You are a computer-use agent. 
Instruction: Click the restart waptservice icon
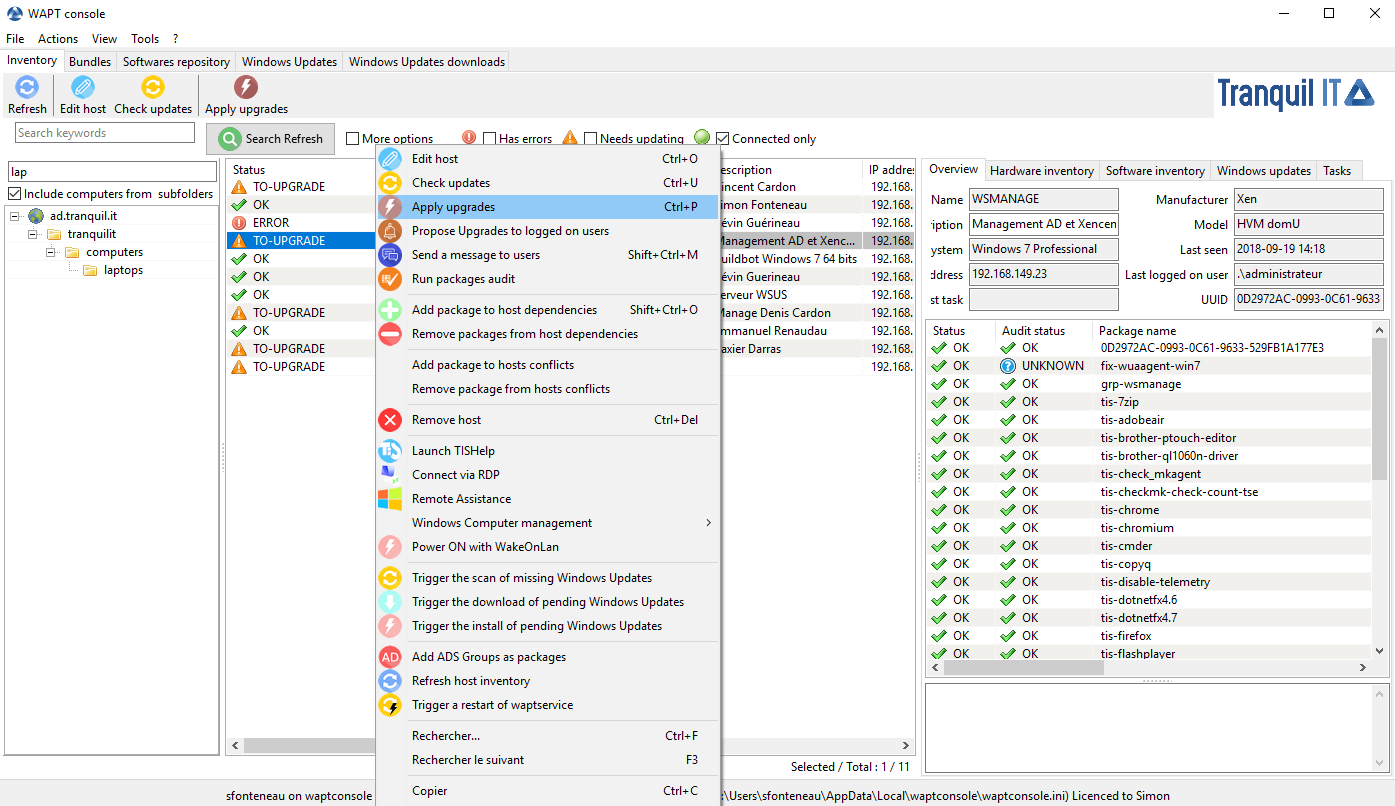[x=390, y=705]
